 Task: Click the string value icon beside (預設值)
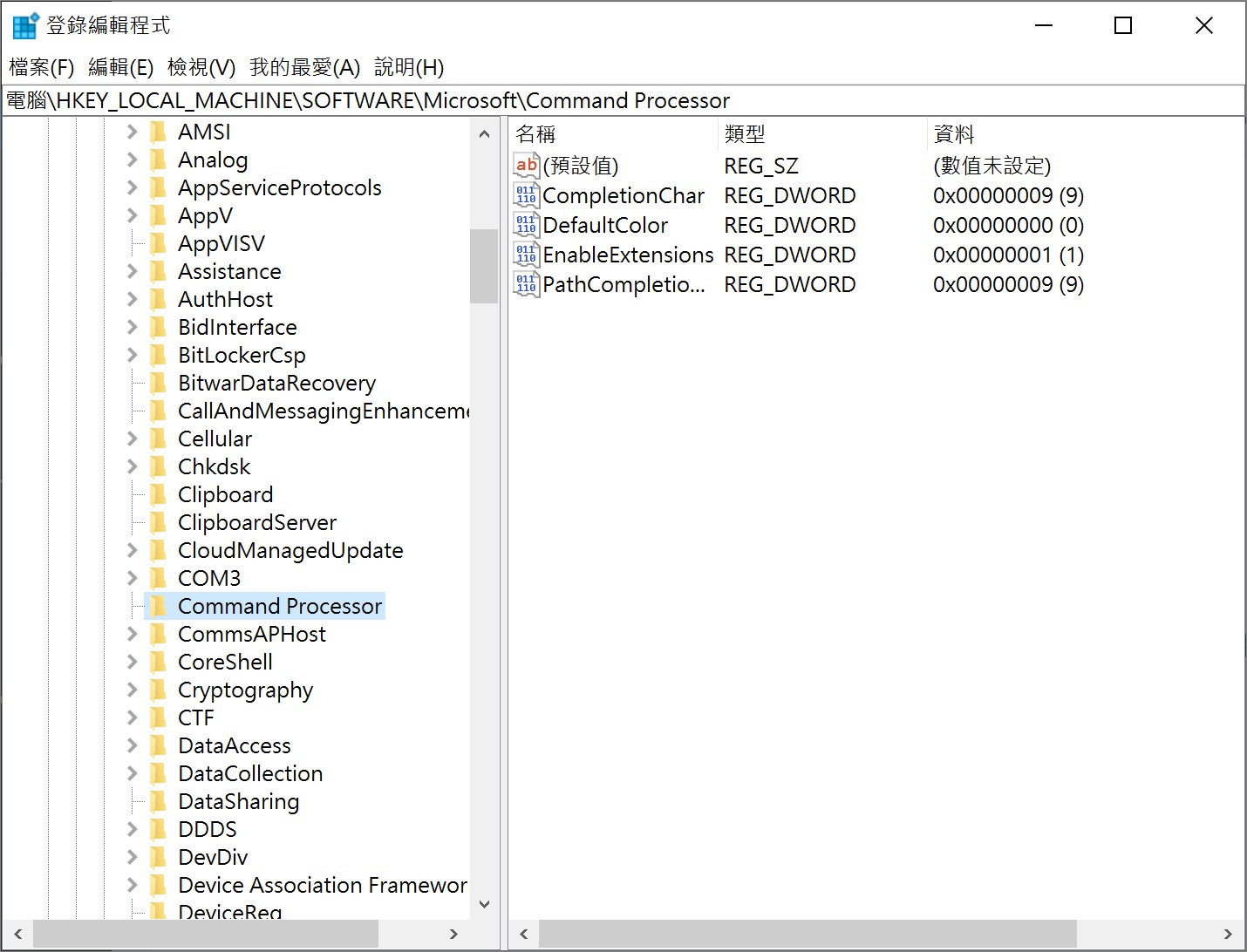point(526,166)
